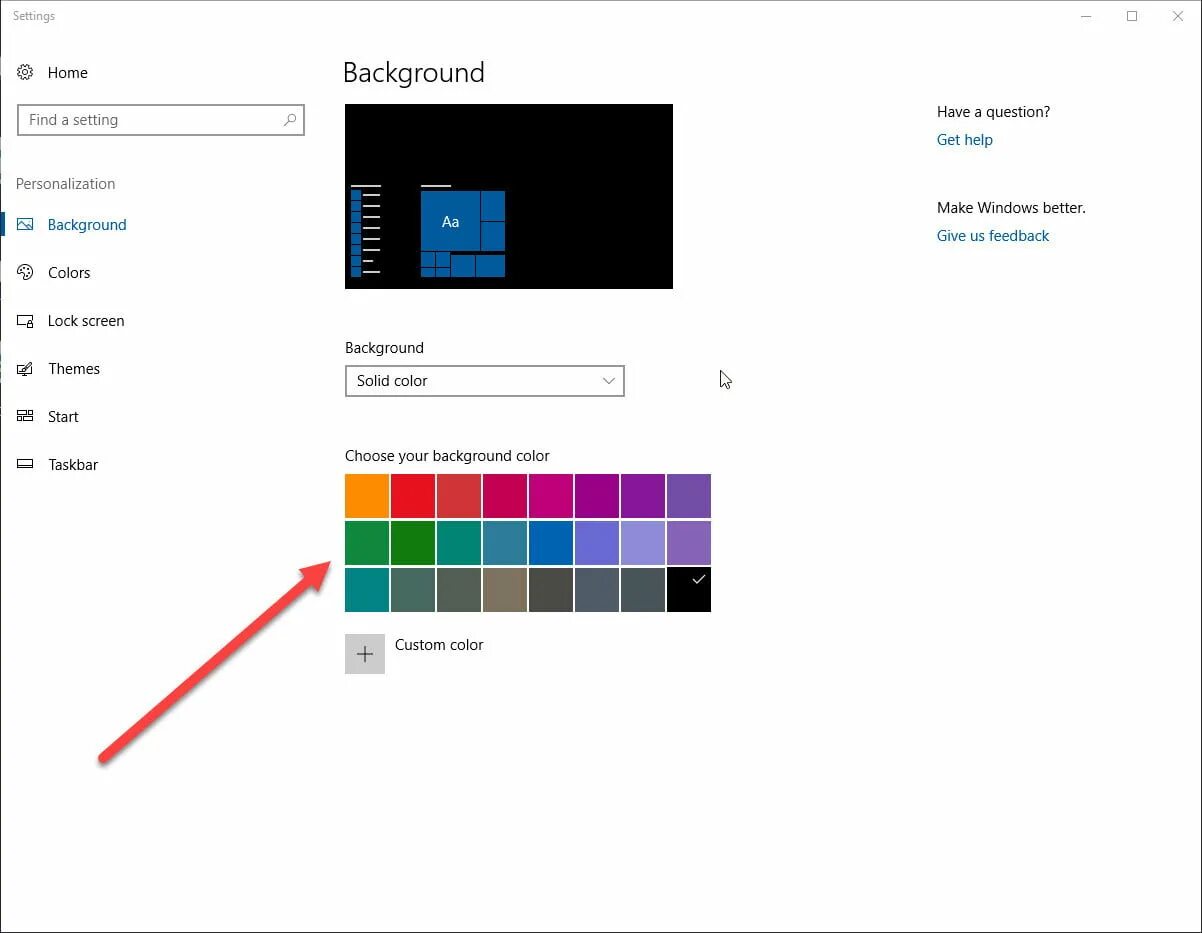Choose the blue color swatch in second row
Image resolution: width=1202 pixels, height=933 pixels.
click(x=551, y=543)
